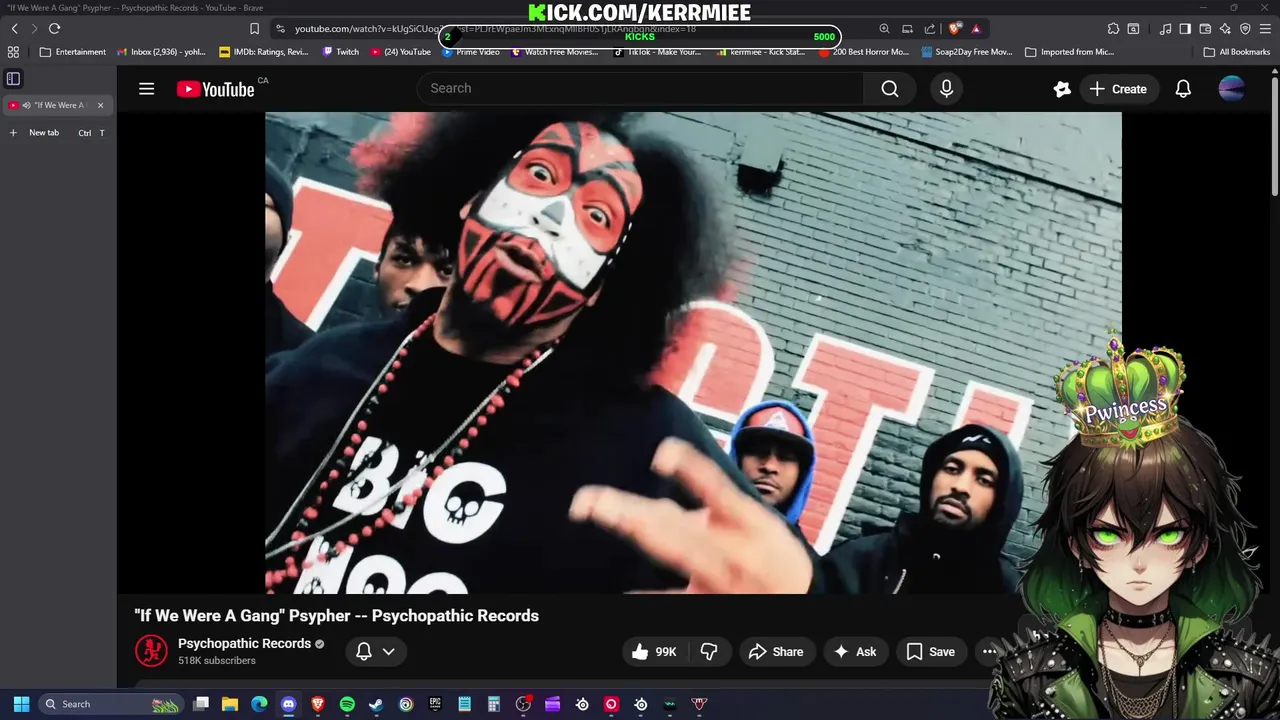This screenshot has width=1280, height=720.
Task: Click the Windows taskbar Search box
Action: [110, 704]
